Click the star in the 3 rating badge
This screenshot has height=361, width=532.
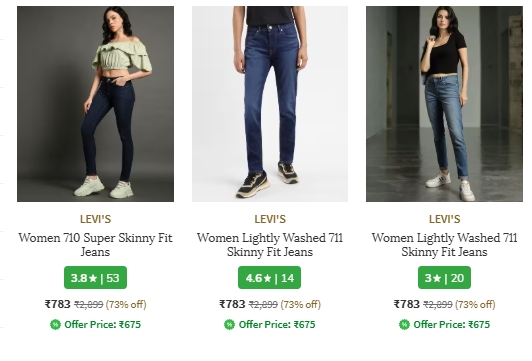[437, 278]
